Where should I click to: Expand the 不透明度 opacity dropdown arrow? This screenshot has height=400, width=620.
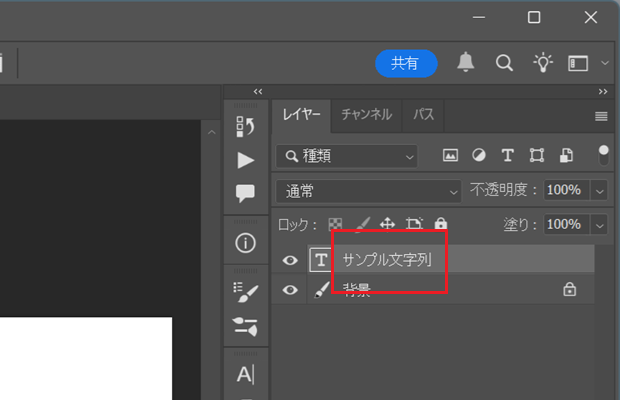click(600, 190)
